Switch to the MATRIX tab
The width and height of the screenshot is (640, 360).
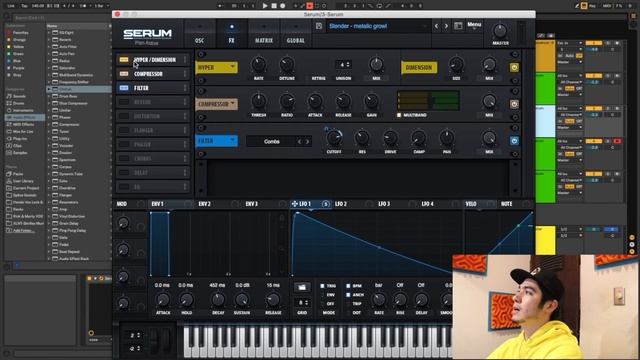(x=264, y=40)
